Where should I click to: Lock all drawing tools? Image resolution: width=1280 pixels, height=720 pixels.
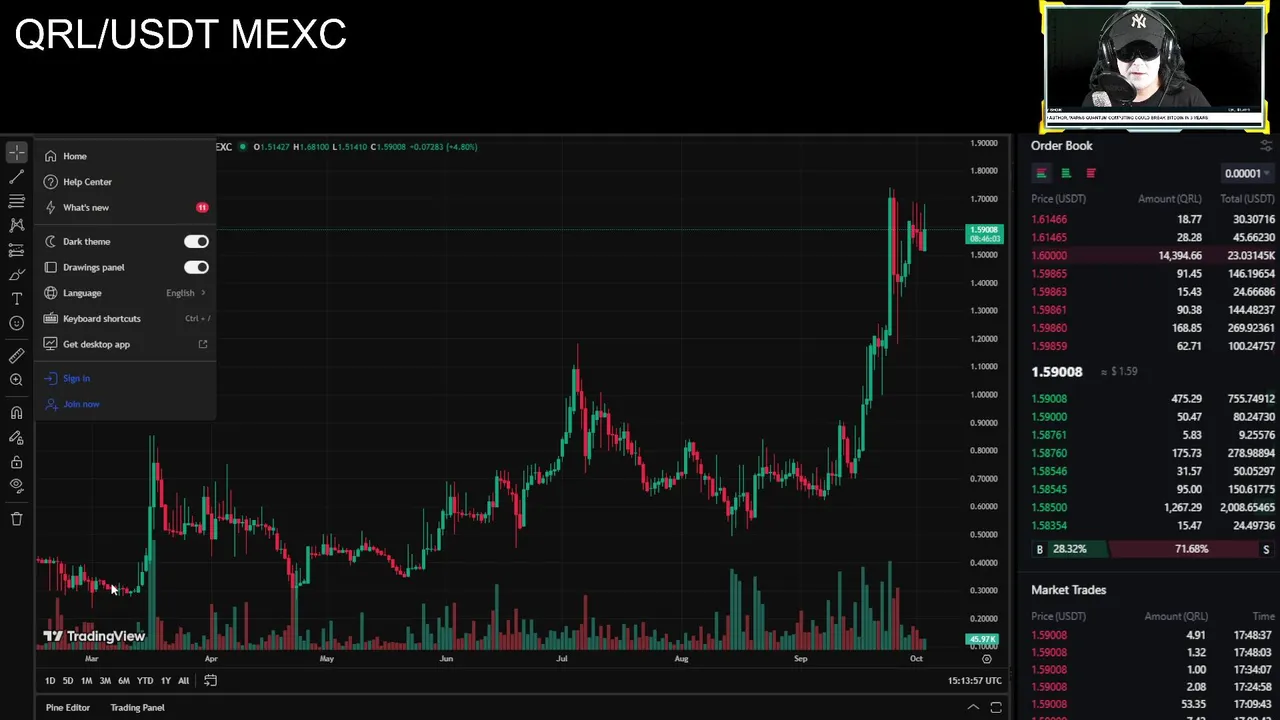coord(17,462)
